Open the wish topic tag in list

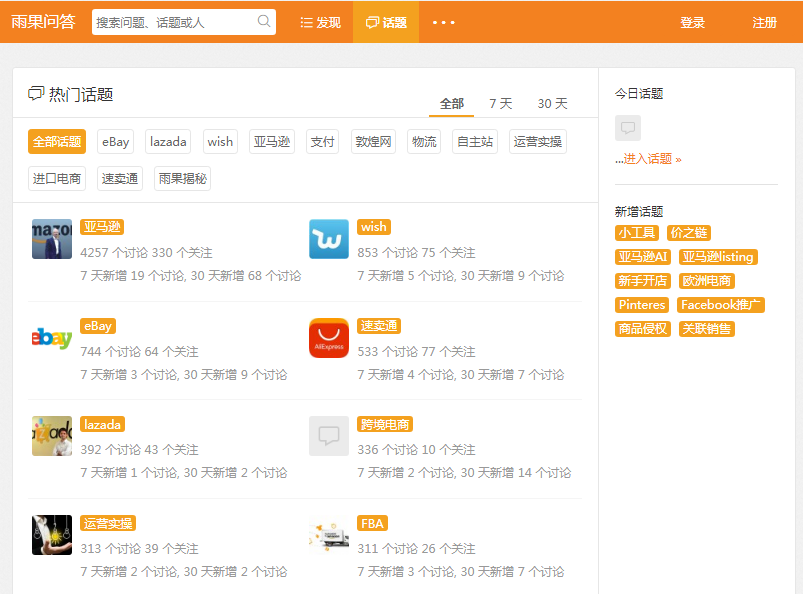pyautogui.click(x=374, y=227)
